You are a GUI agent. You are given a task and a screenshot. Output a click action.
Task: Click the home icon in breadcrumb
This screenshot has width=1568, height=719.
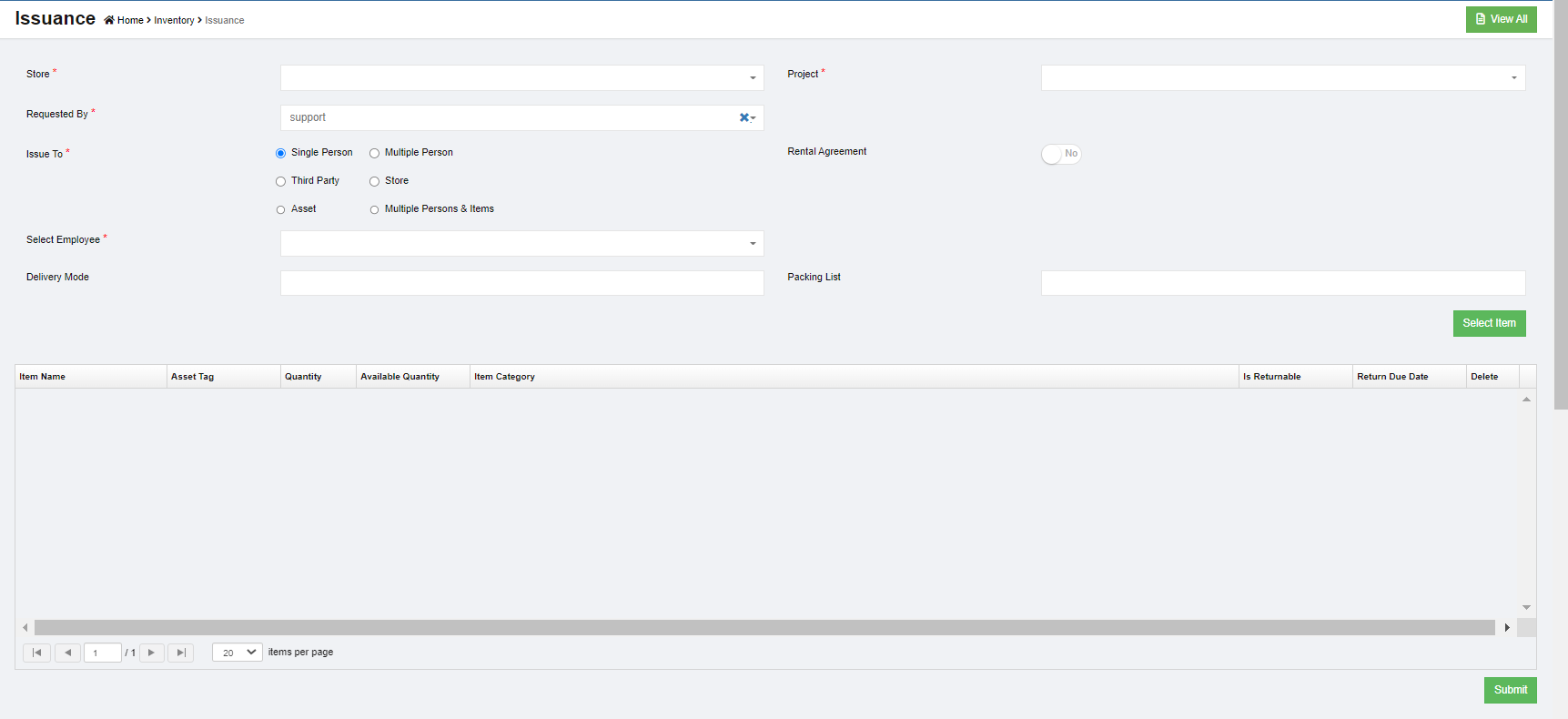click(109, 20)
